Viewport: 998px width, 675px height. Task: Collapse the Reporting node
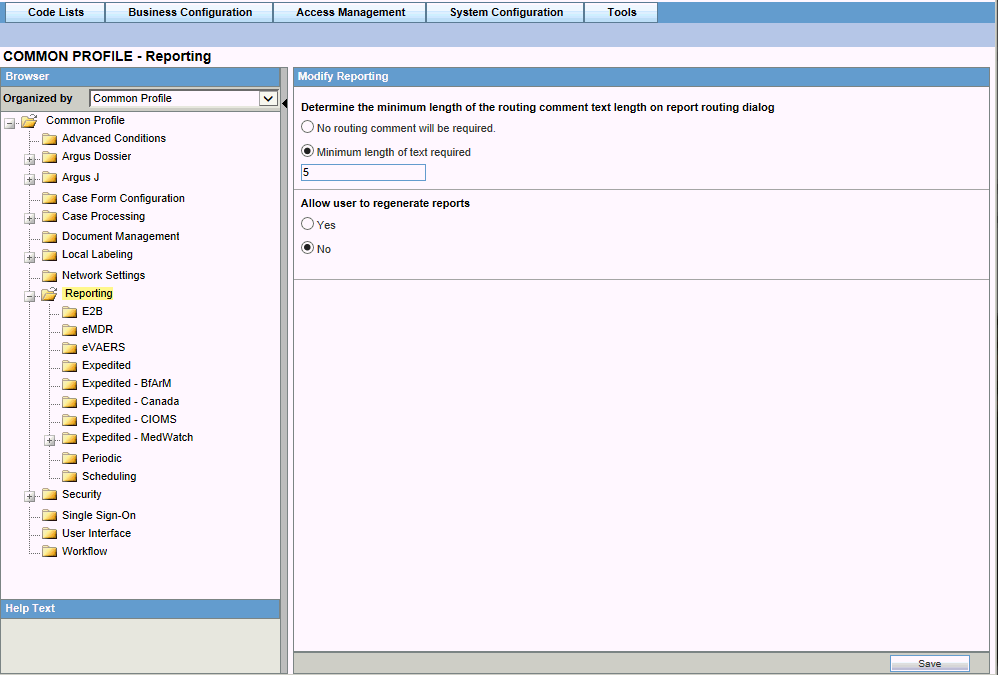[x=29, y=296]
